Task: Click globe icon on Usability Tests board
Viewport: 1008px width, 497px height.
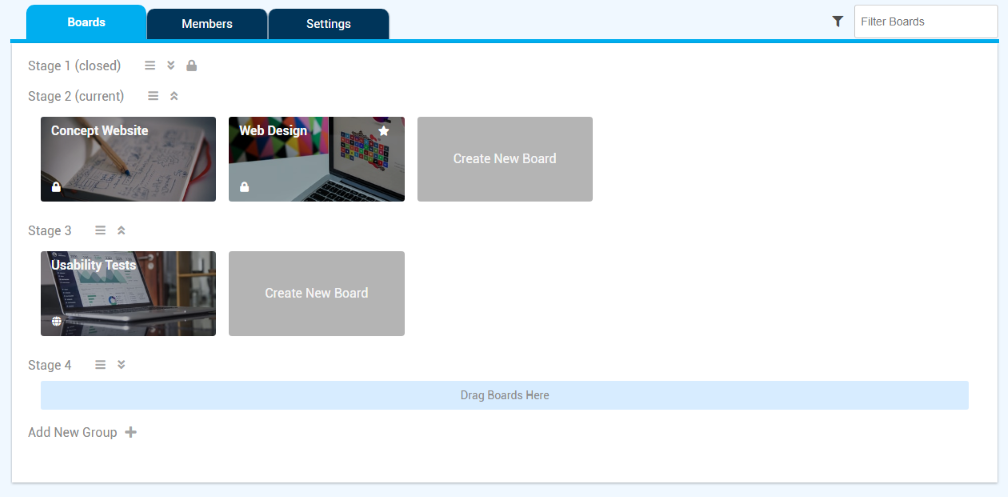Action: 56,322
